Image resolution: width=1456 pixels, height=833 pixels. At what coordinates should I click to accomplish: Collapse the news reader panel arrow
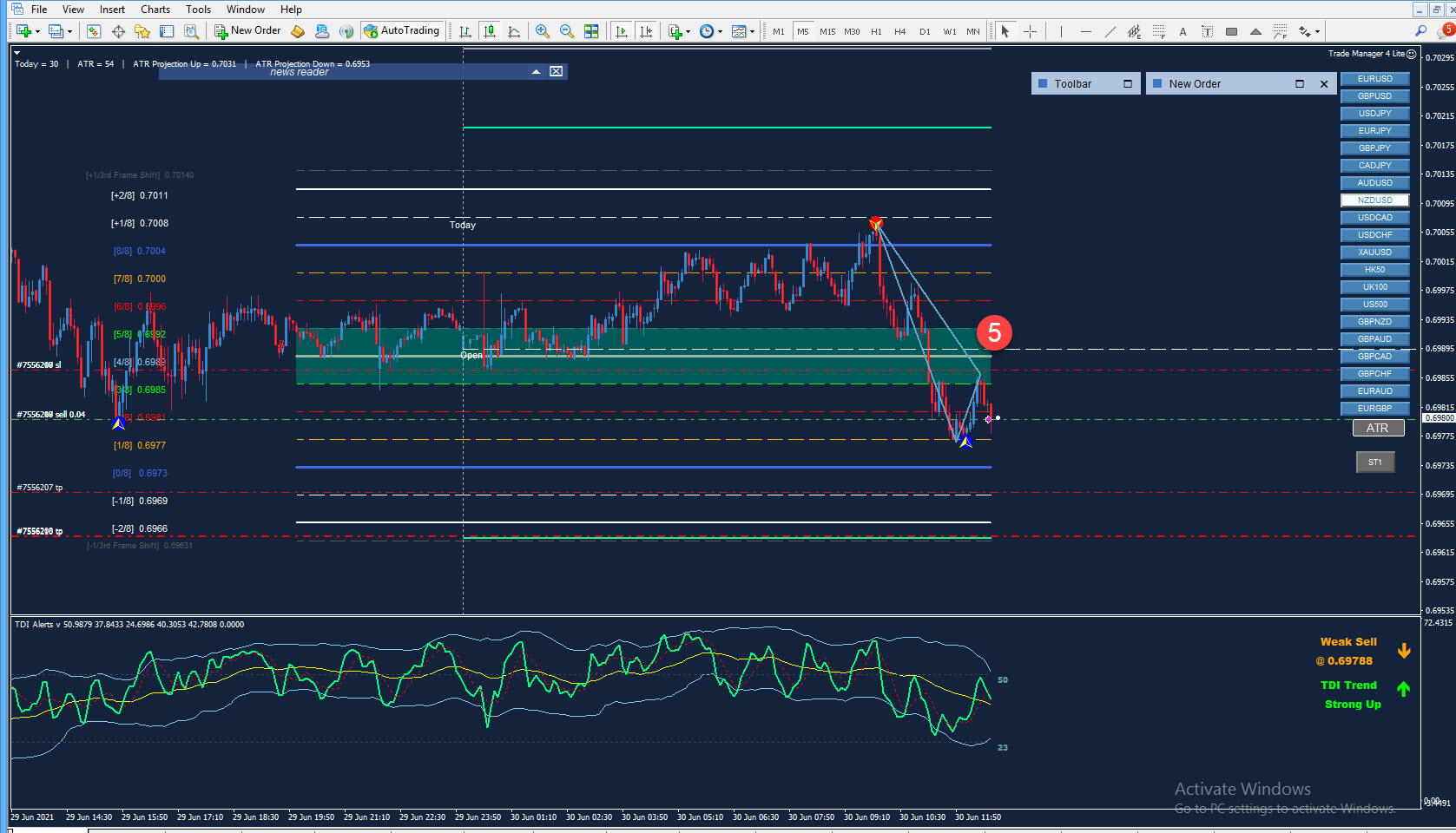point(537,72)
